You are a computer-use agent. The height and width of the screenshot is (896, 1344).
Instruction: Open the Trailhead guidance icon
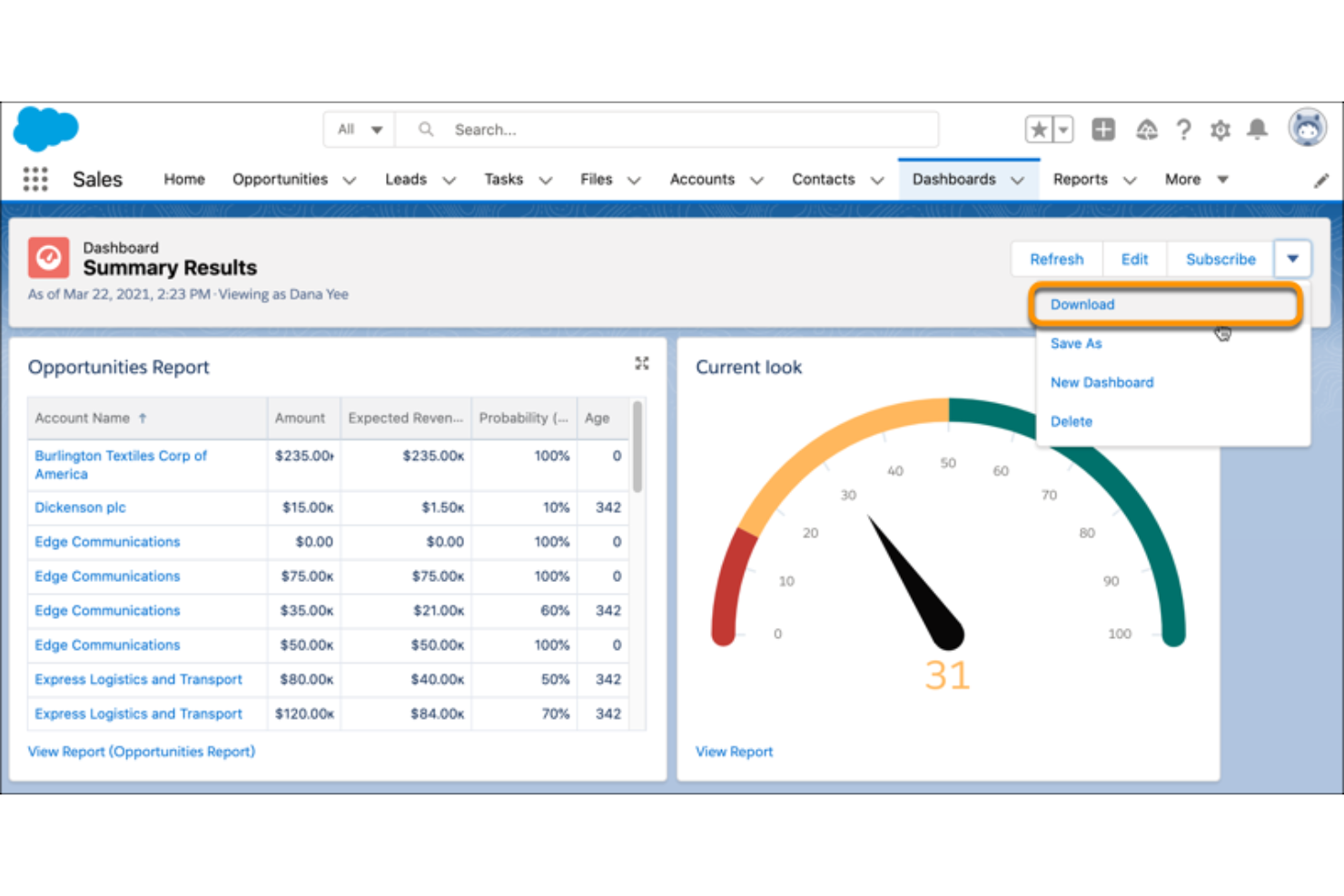tap(1147, 130)
